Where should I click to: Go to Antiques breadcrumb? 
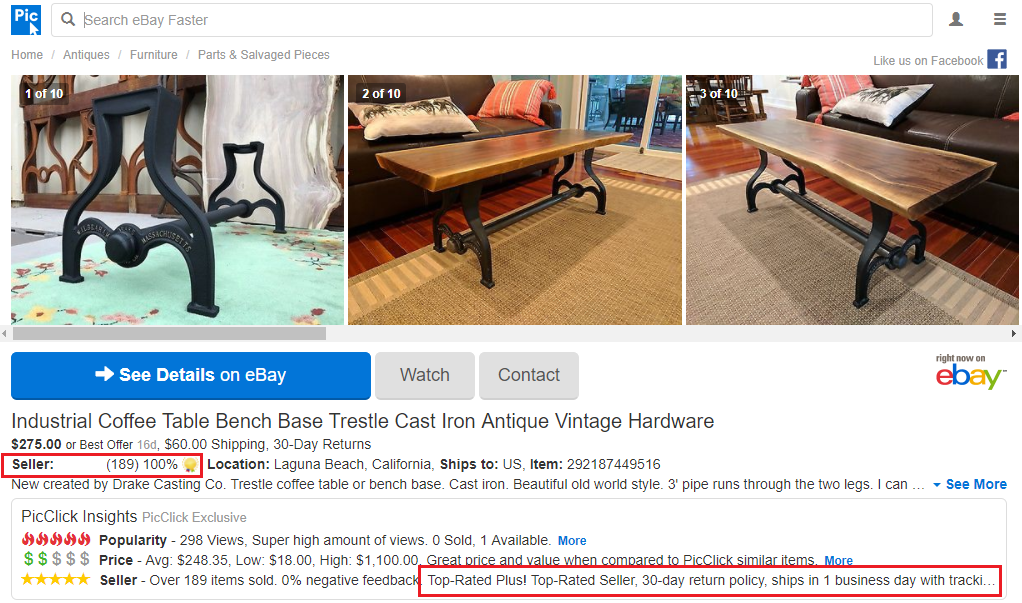(86, 55)
